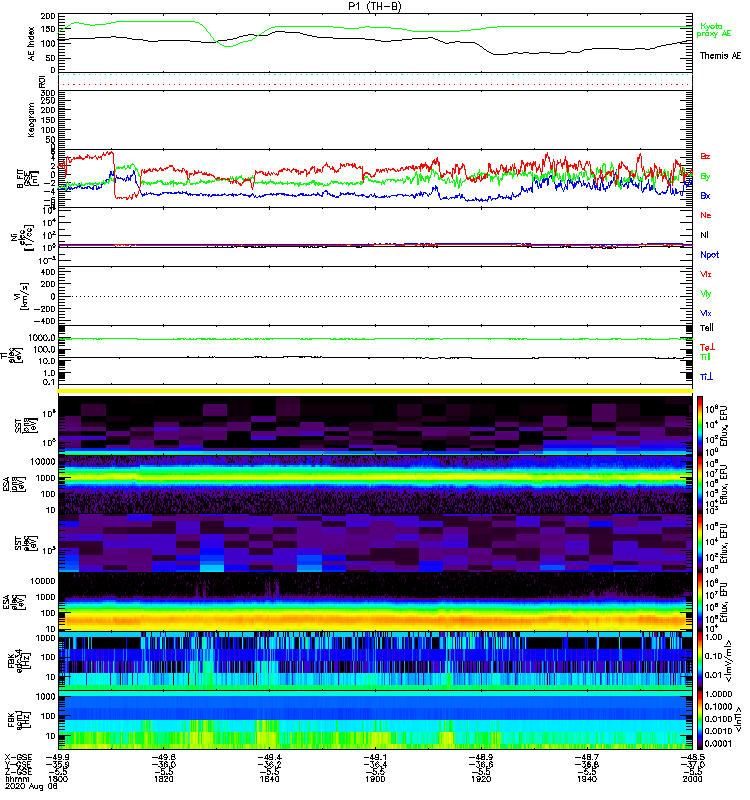This screenshot has width=750, height=800.
Task: Click the 'Keogram' axis label
Action: tap(31, 119)
